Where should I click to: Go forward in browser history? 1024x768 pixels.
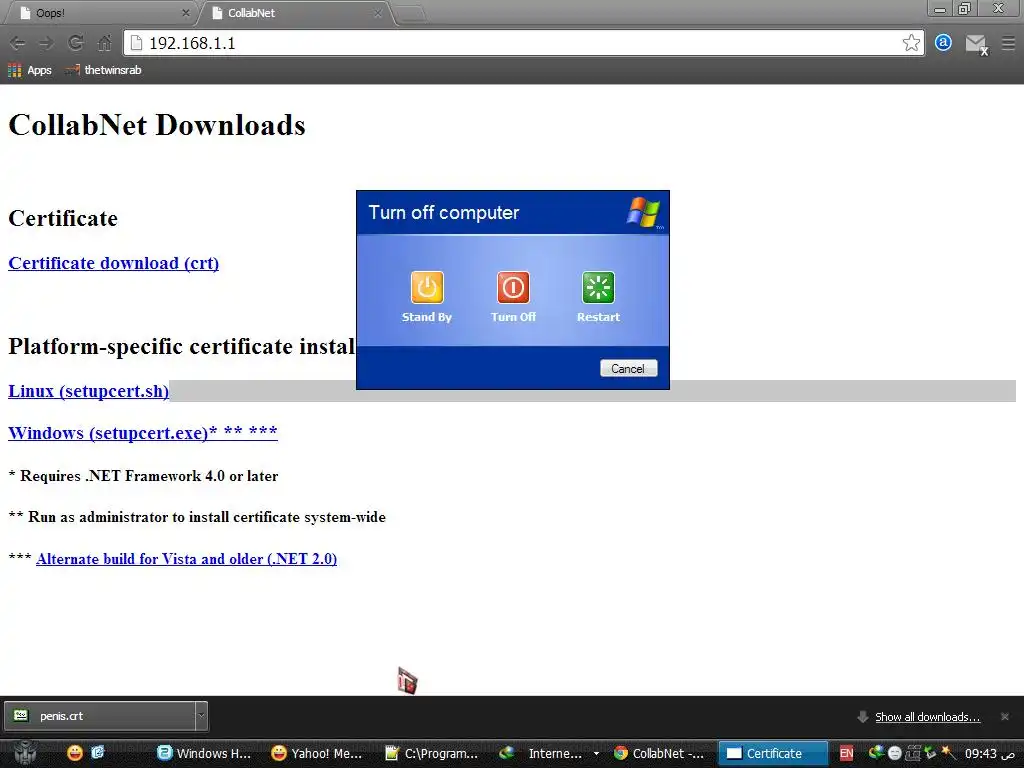pyautogui.click(x=46, y=43)
